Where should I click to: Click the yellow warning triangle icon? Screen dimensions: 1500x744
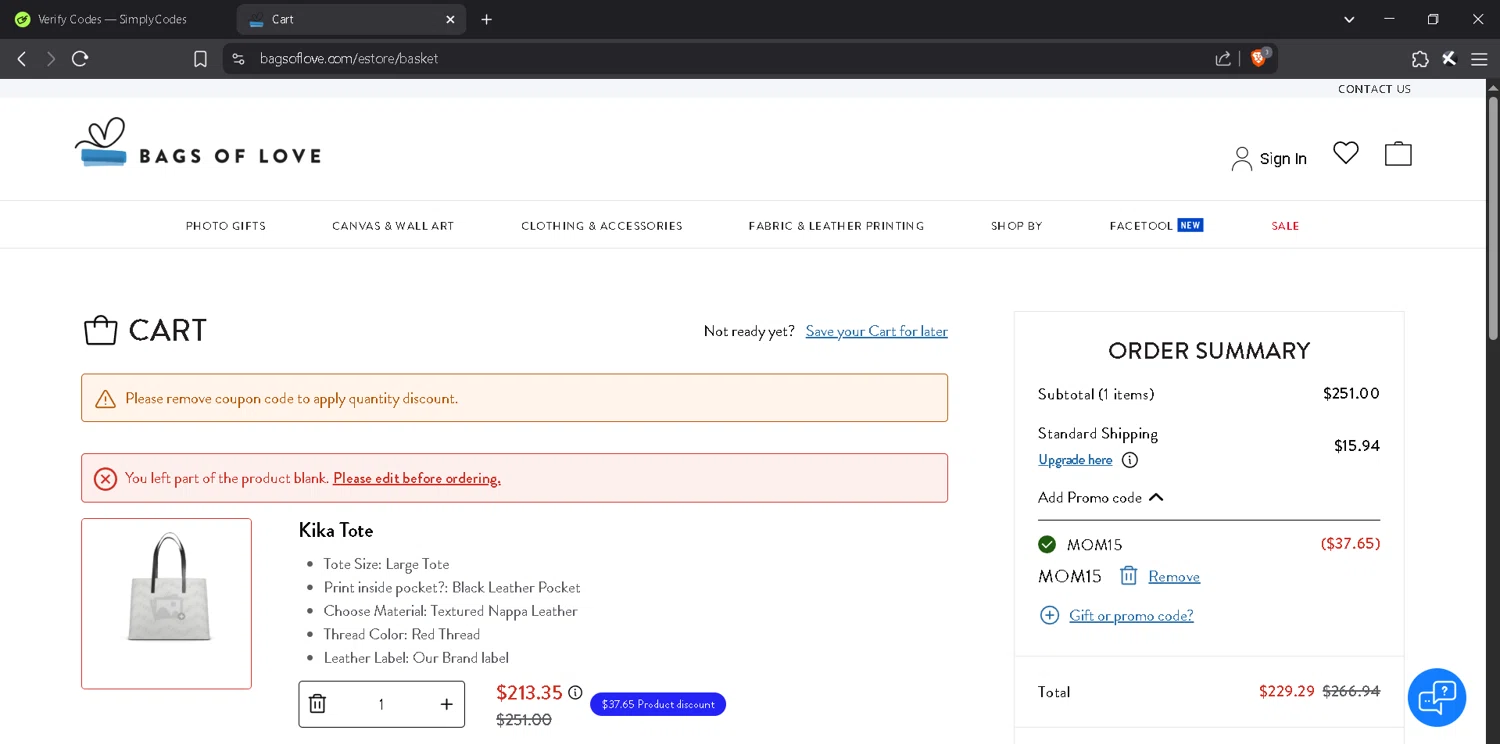(x=105, y=399)
